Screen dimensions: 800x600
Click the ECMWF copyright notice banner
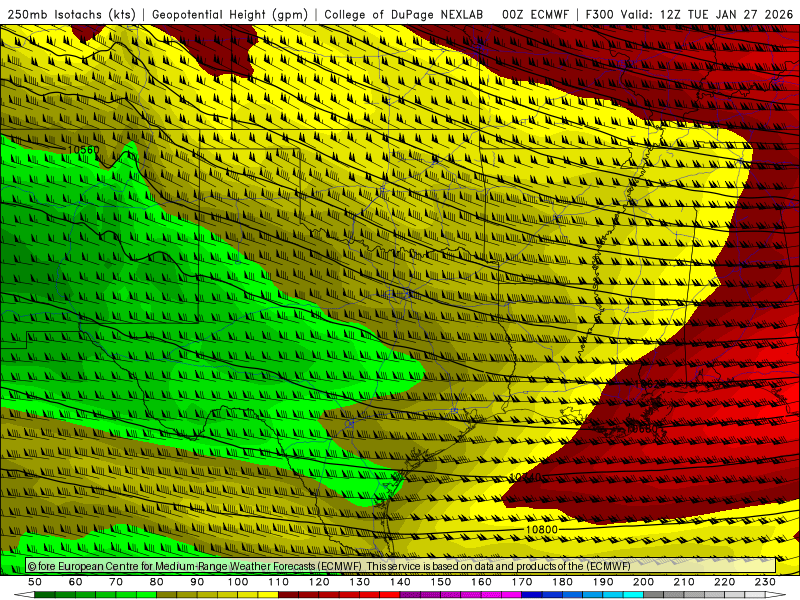point(401,566)
